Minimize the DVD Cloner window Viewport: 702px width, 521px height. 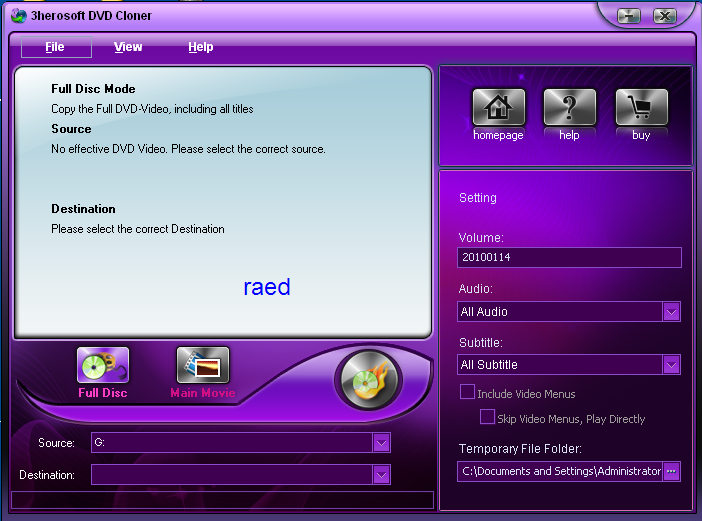coord(629,15)
